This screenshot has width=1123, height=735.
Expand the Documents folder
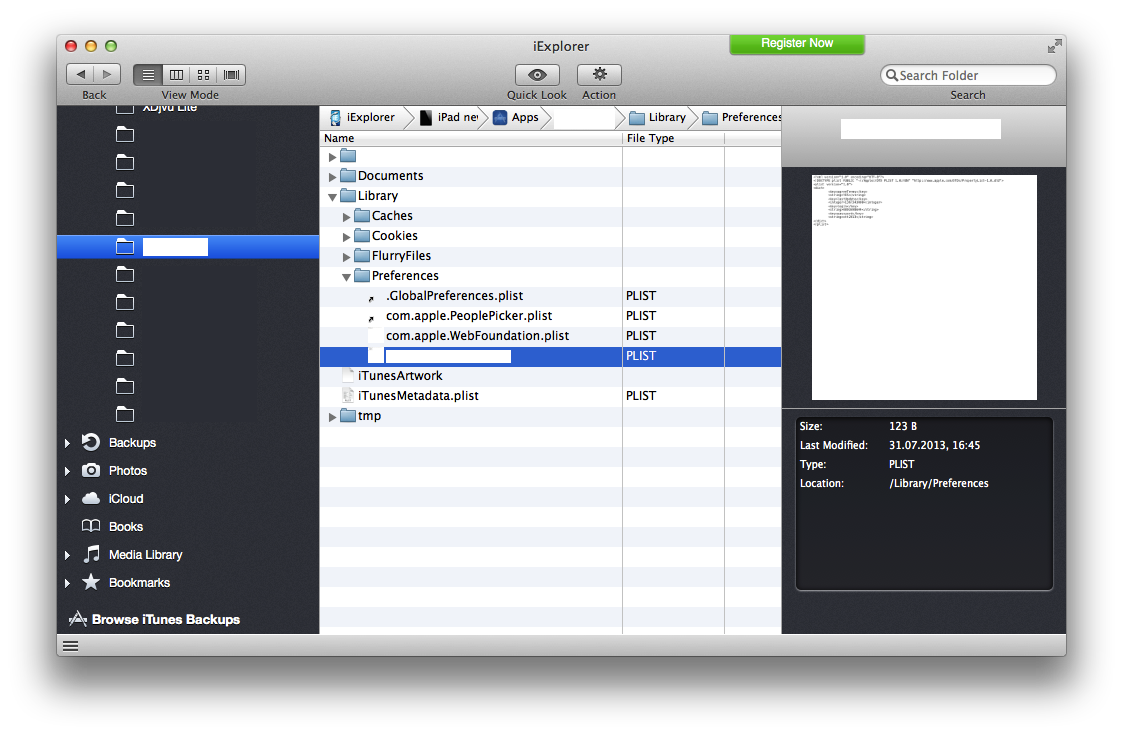[x=332, y=176]
